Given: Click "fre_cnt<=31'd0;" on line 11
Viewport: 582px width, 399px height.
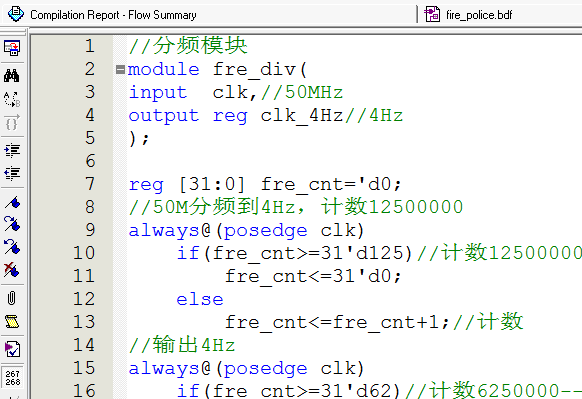Looking at the screenshot, I should 313,276.
